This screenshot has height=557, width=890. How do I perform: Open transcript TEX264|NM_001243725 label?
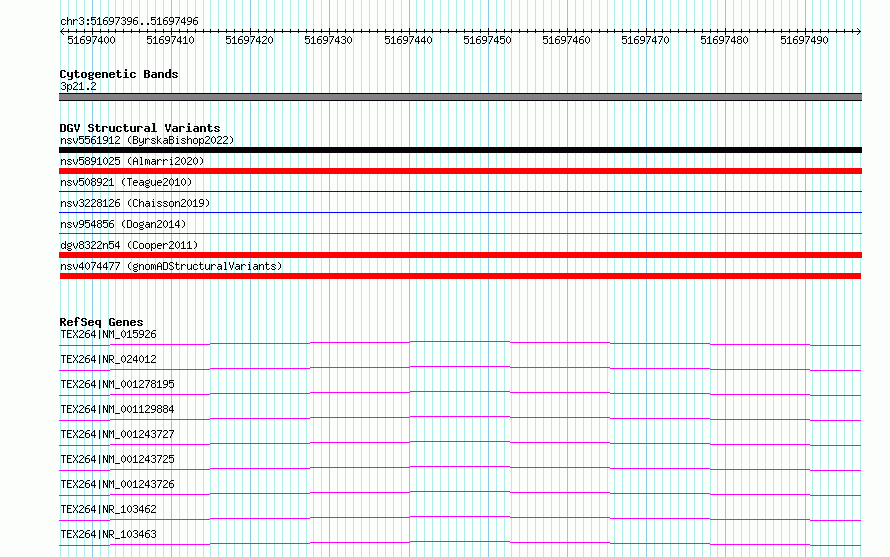point(117,459)
